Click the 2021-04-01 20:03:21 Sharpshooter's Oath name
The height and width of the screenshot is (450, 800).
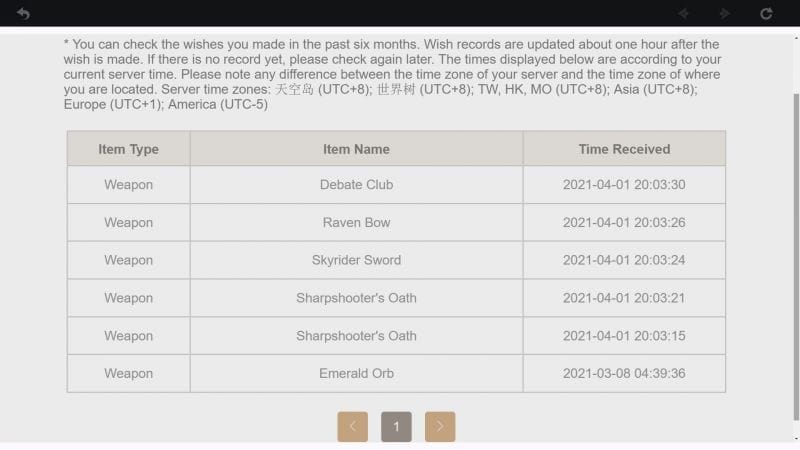coord(356,298)
